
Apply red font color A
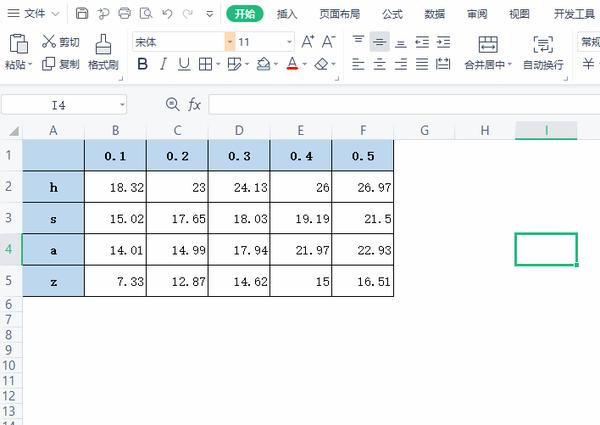(x=292, y=64)
